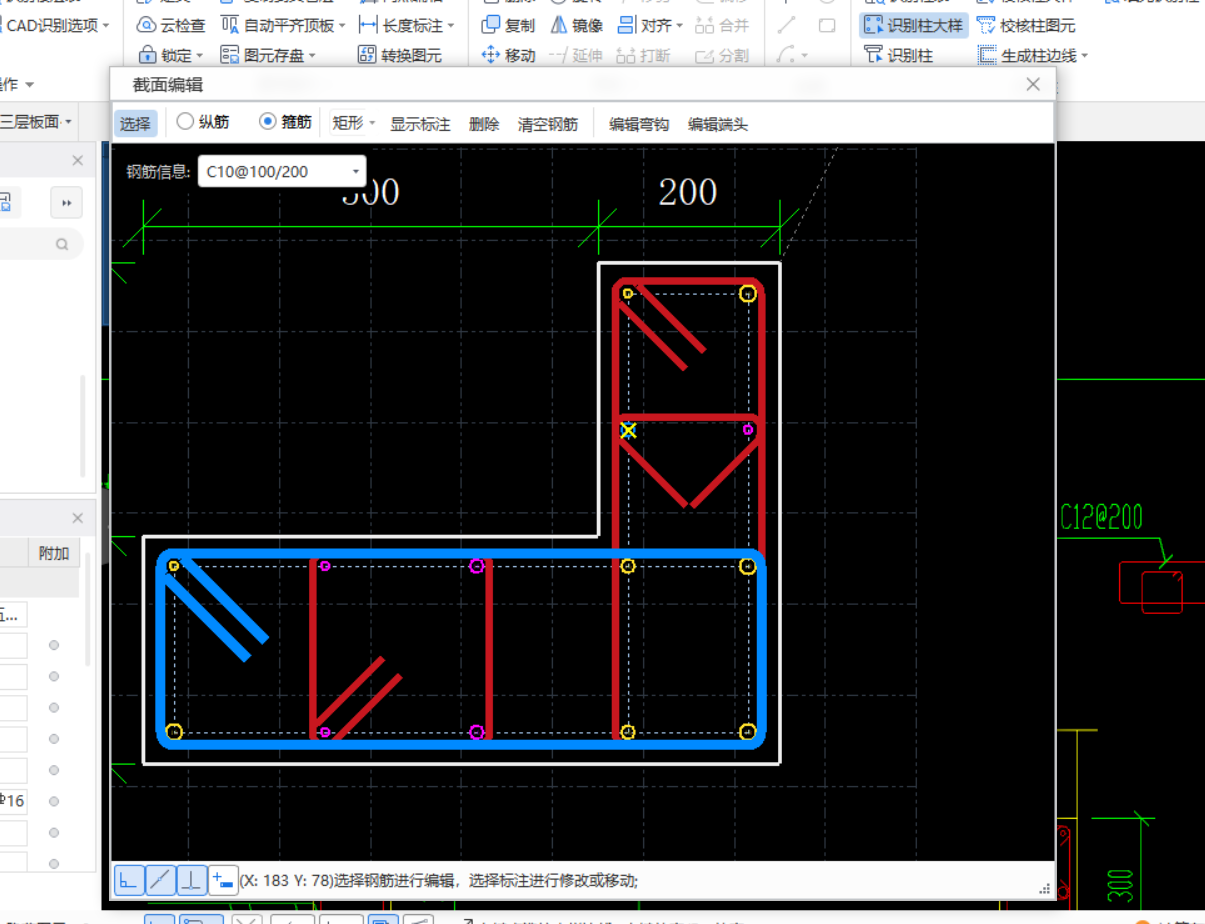The height and width of the screenshot is (924, 1205).
Task: Click the 复制 copy tool
Action: click(x=508, y=26)
